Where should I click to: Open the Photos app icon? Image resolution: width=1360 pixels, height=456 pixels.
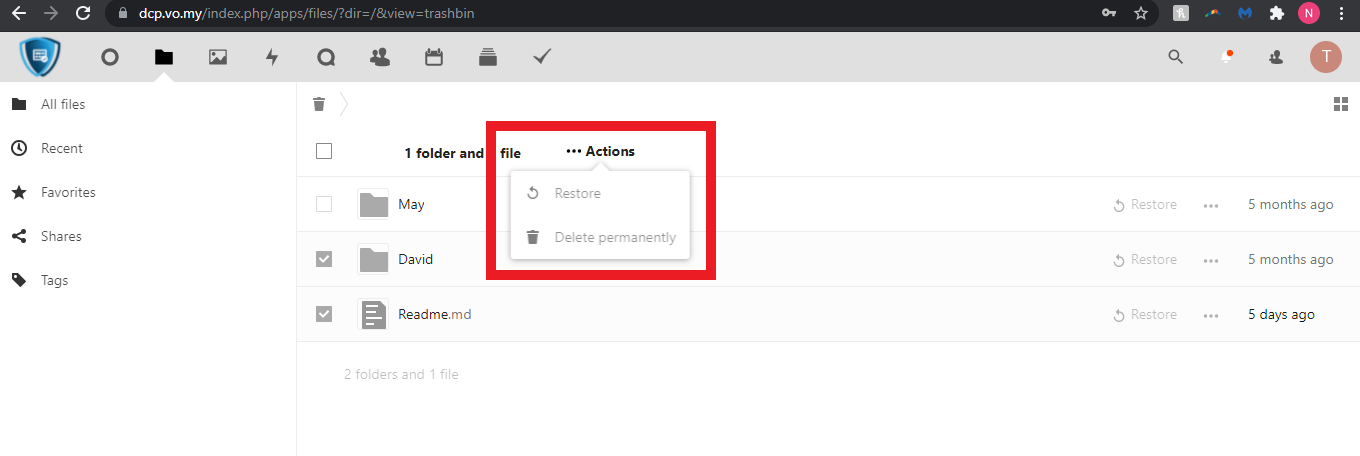tap(218, 58)
